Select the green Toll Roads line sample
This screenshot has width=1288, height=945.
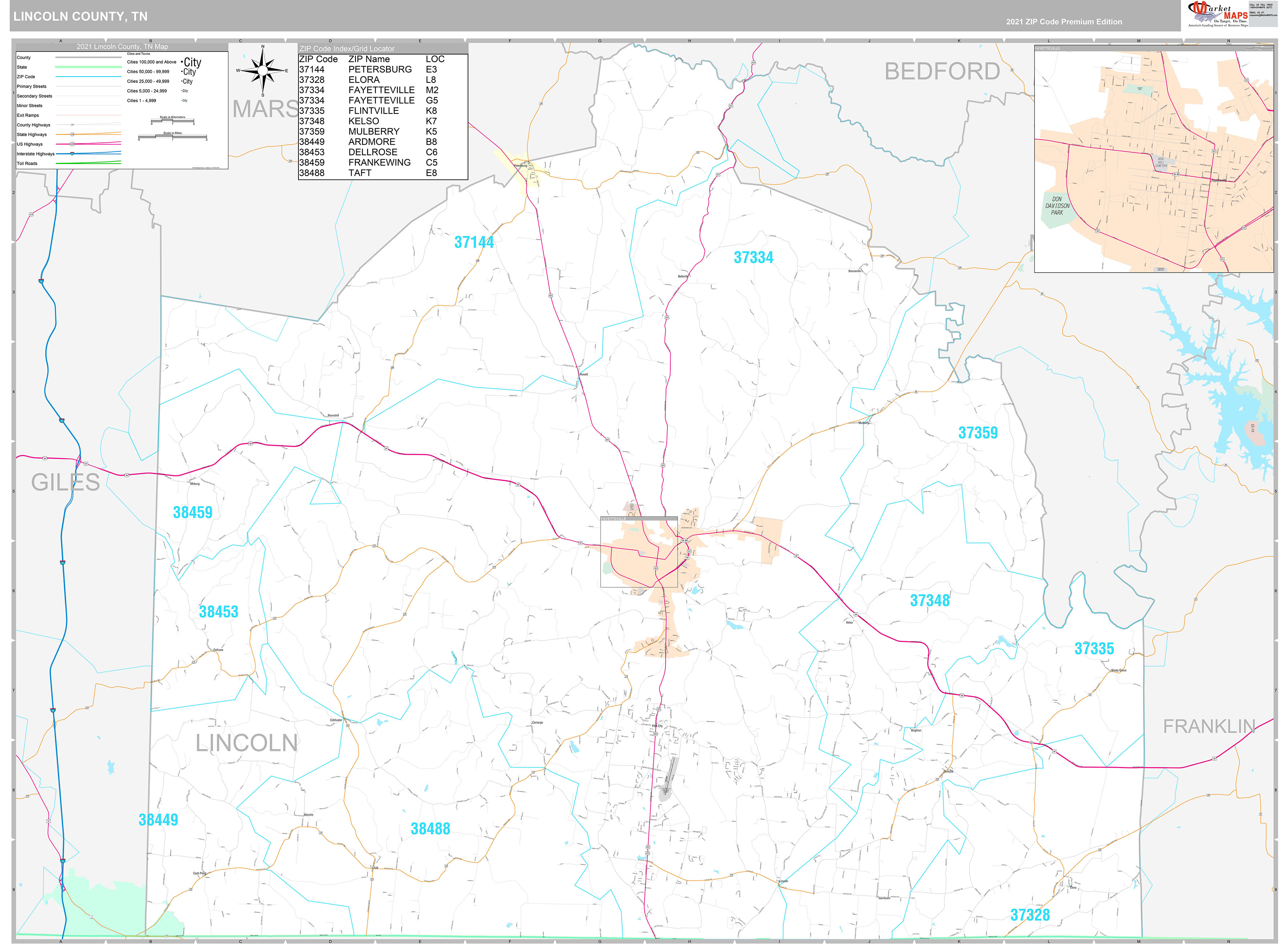pyautogui.click(x=88, y=163)
